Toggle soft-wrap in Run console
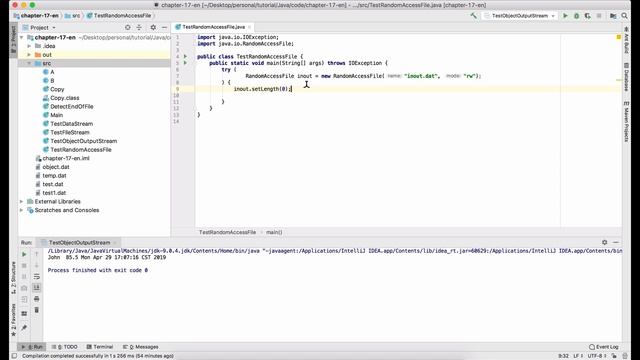640x360 pixels. 36,277
